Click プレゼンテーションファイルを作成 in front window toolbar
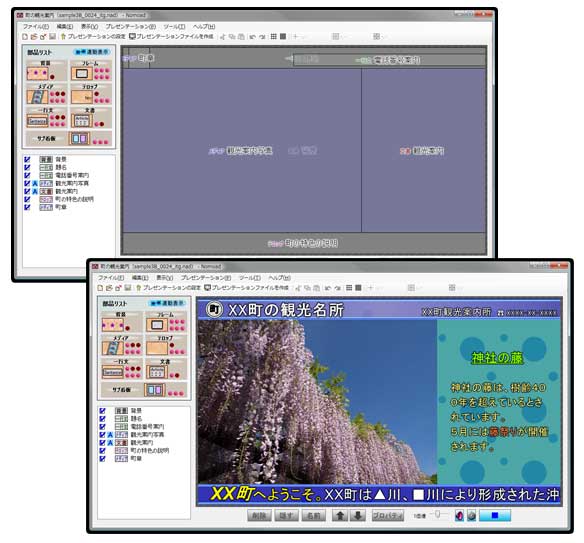This screenshot has height=543, width=584. pos(247,288)
